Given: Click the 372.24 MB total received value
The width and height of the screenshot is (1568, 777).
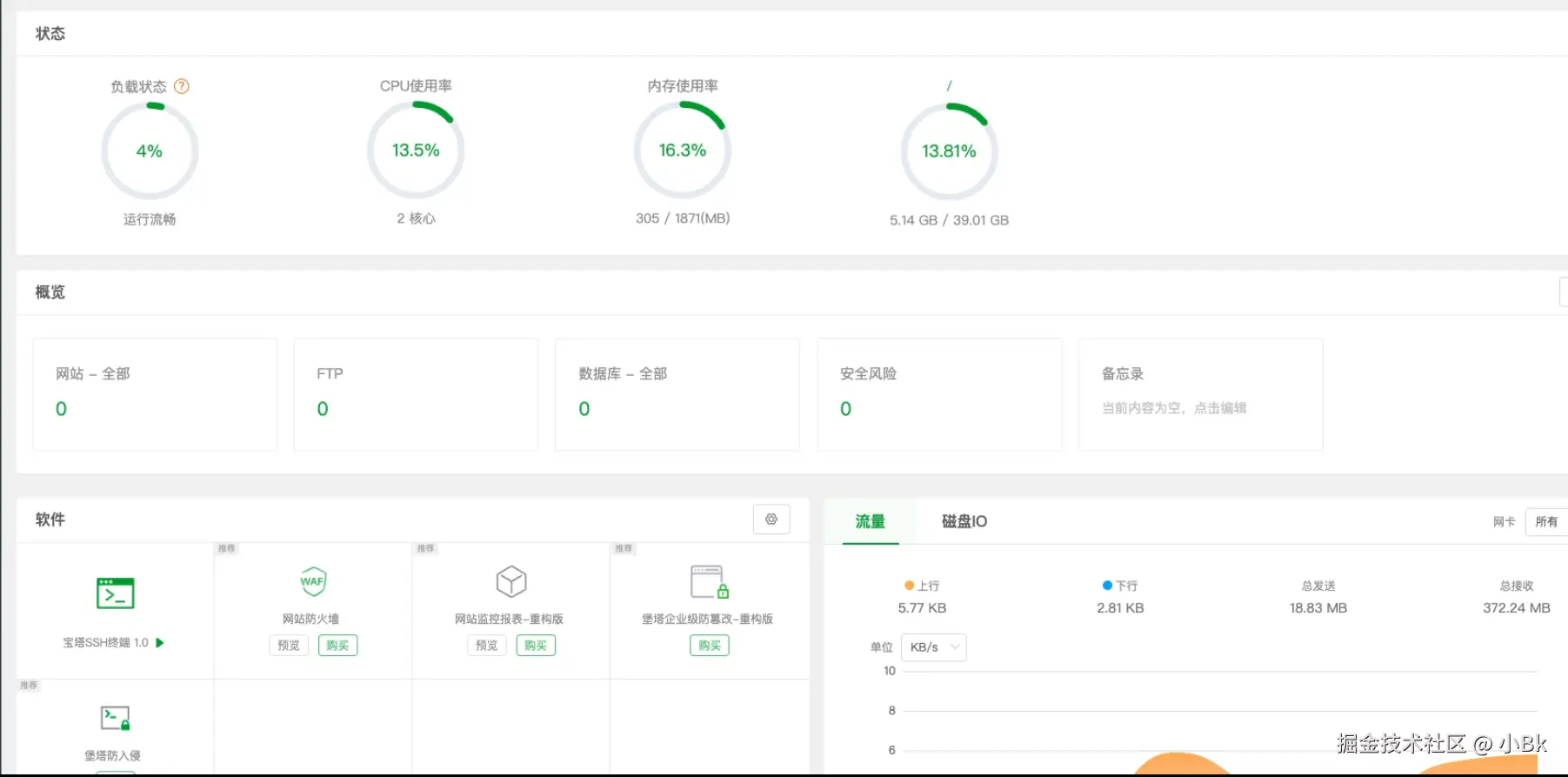Looking at the screenshot, I should pos(1517,608).
